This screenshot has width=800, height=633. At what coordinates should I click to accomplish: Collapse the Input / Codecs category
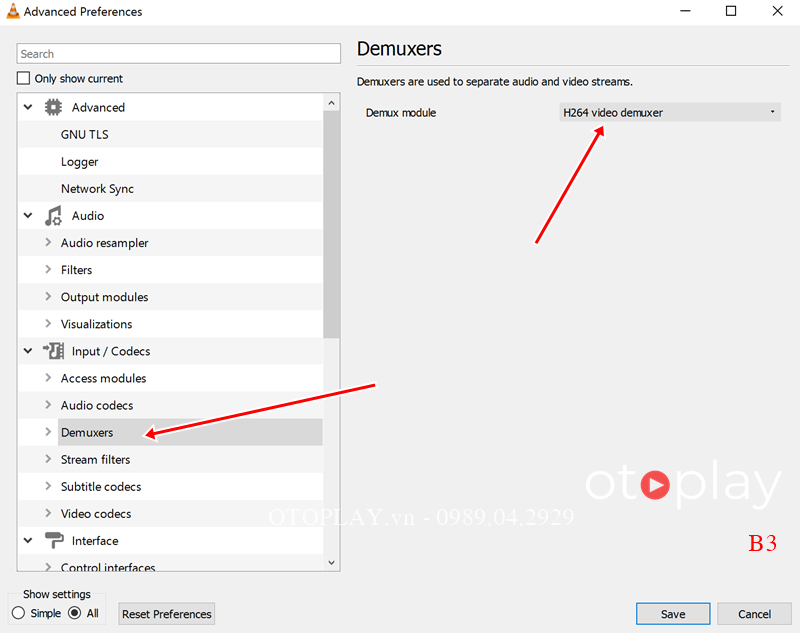(28, 351)
